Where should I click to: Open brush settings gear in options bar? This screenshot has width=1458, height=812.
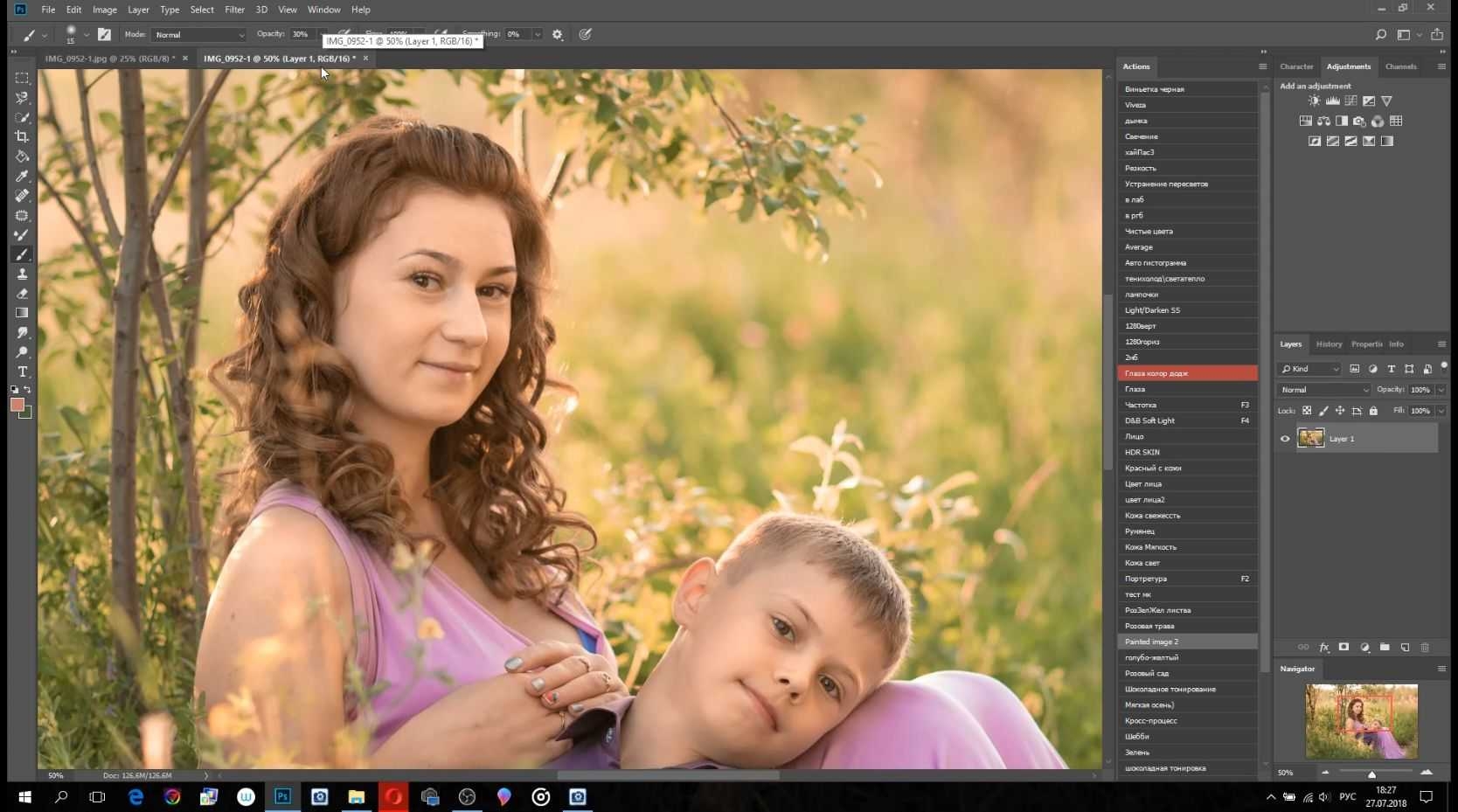click(558, 35)
